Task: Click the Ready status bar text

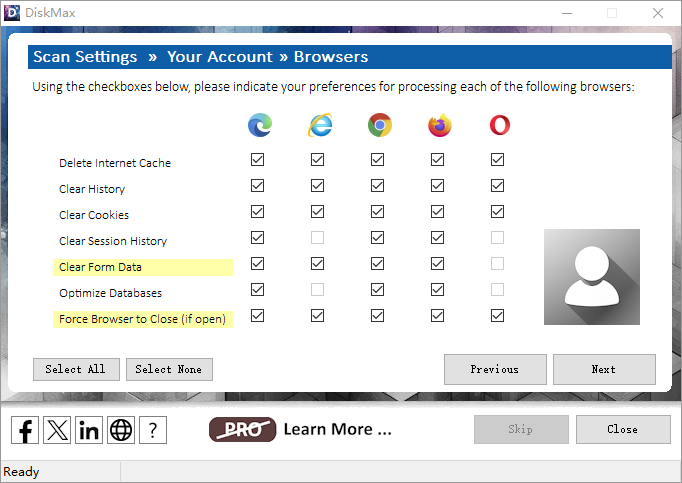Action: pyautogui.click(x=21, y=472)
